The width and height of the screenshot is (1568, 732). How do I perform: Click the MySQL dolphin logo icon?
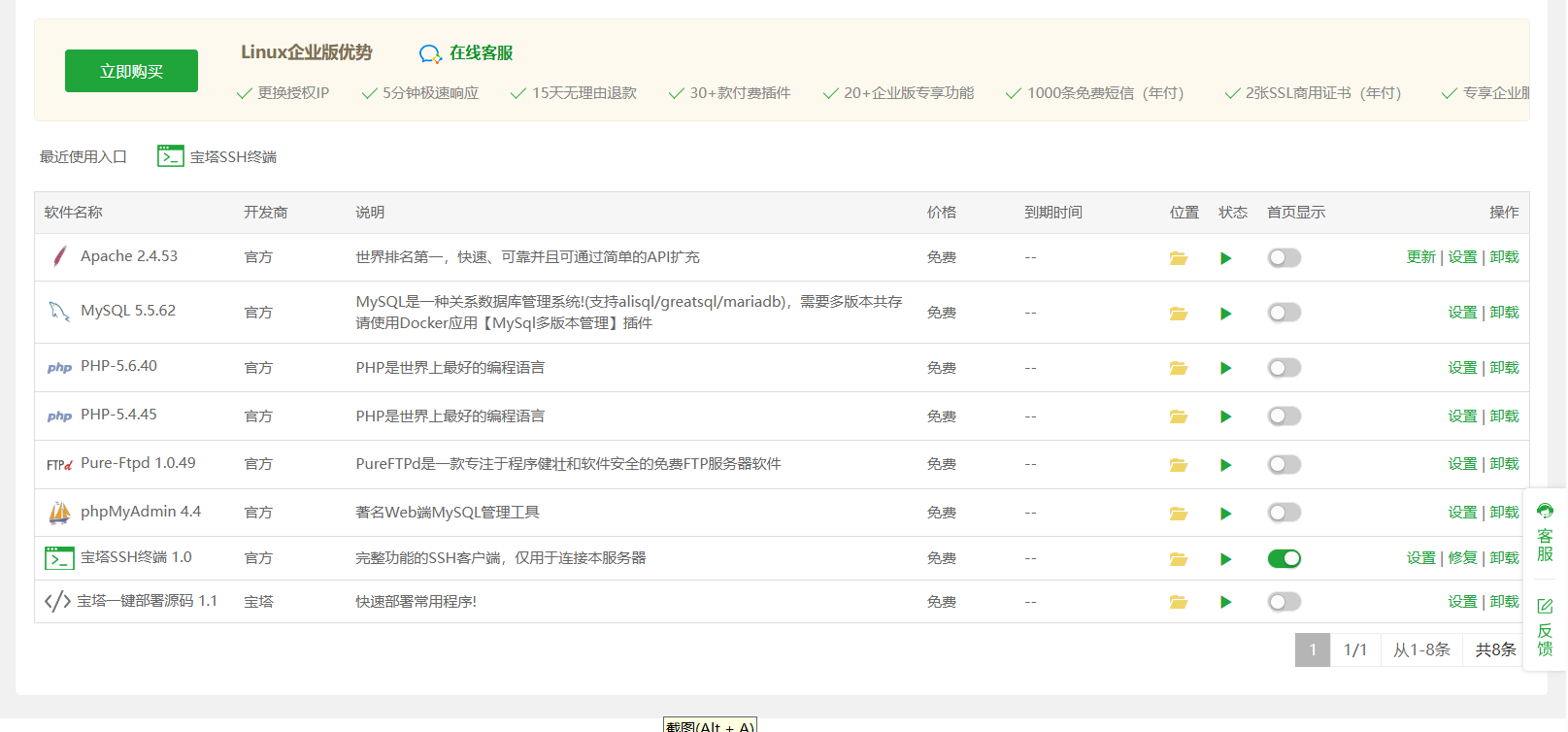click(59, 312)
